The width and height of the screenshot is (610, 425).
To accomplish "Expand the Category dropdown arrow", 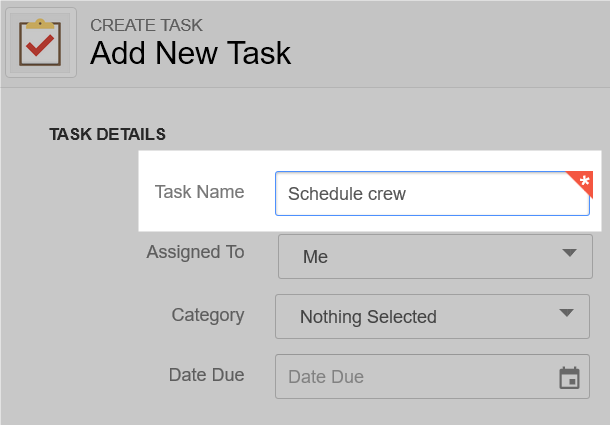I will [x=566, y=313].
